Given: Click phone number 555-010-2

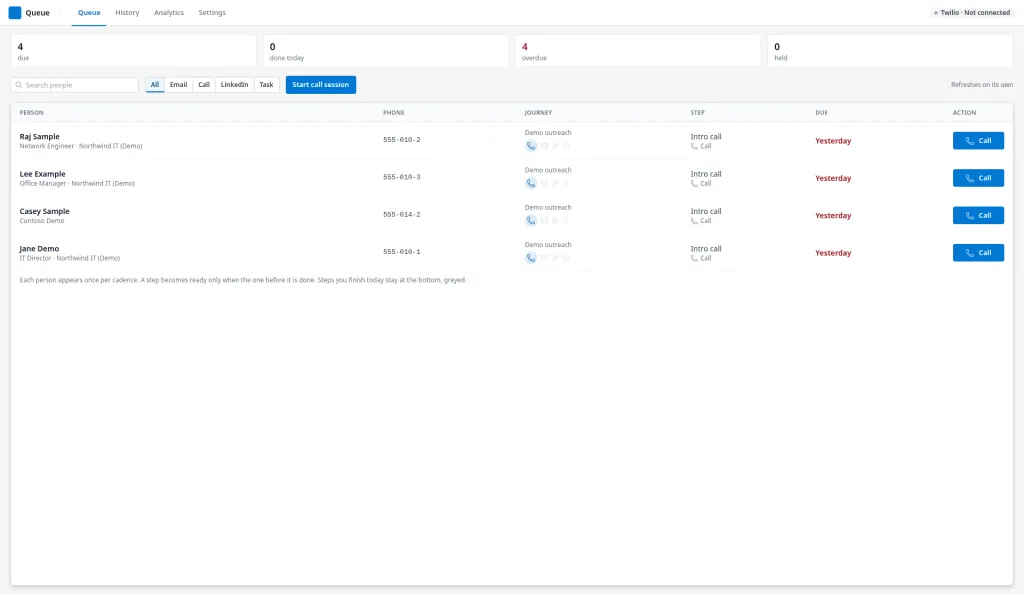Looking at the screenshot, I should coord(402,140).
